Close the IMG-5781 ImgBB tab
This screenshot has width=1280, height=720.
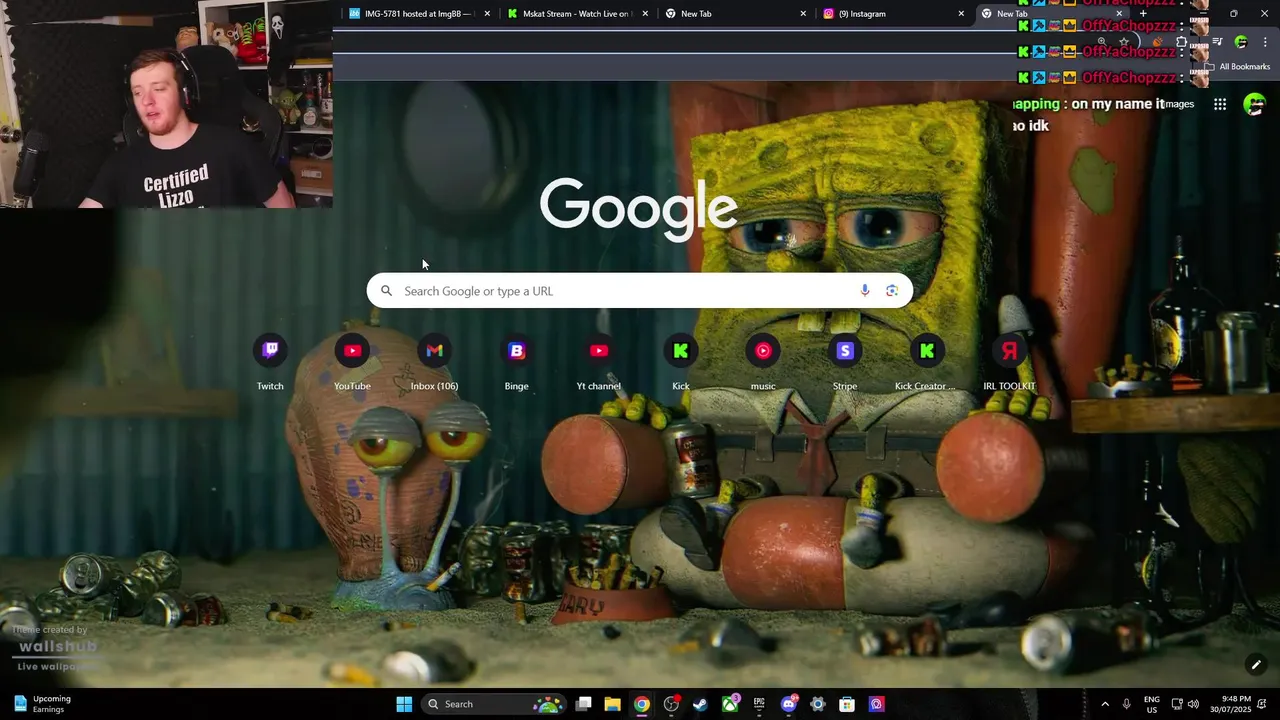coord(487,14)
